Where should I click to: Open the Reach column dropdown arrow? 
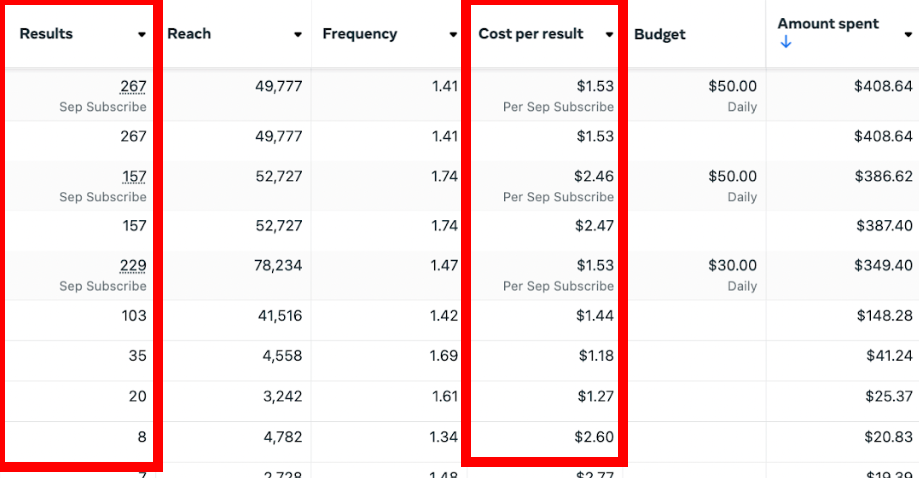(298, 35)
